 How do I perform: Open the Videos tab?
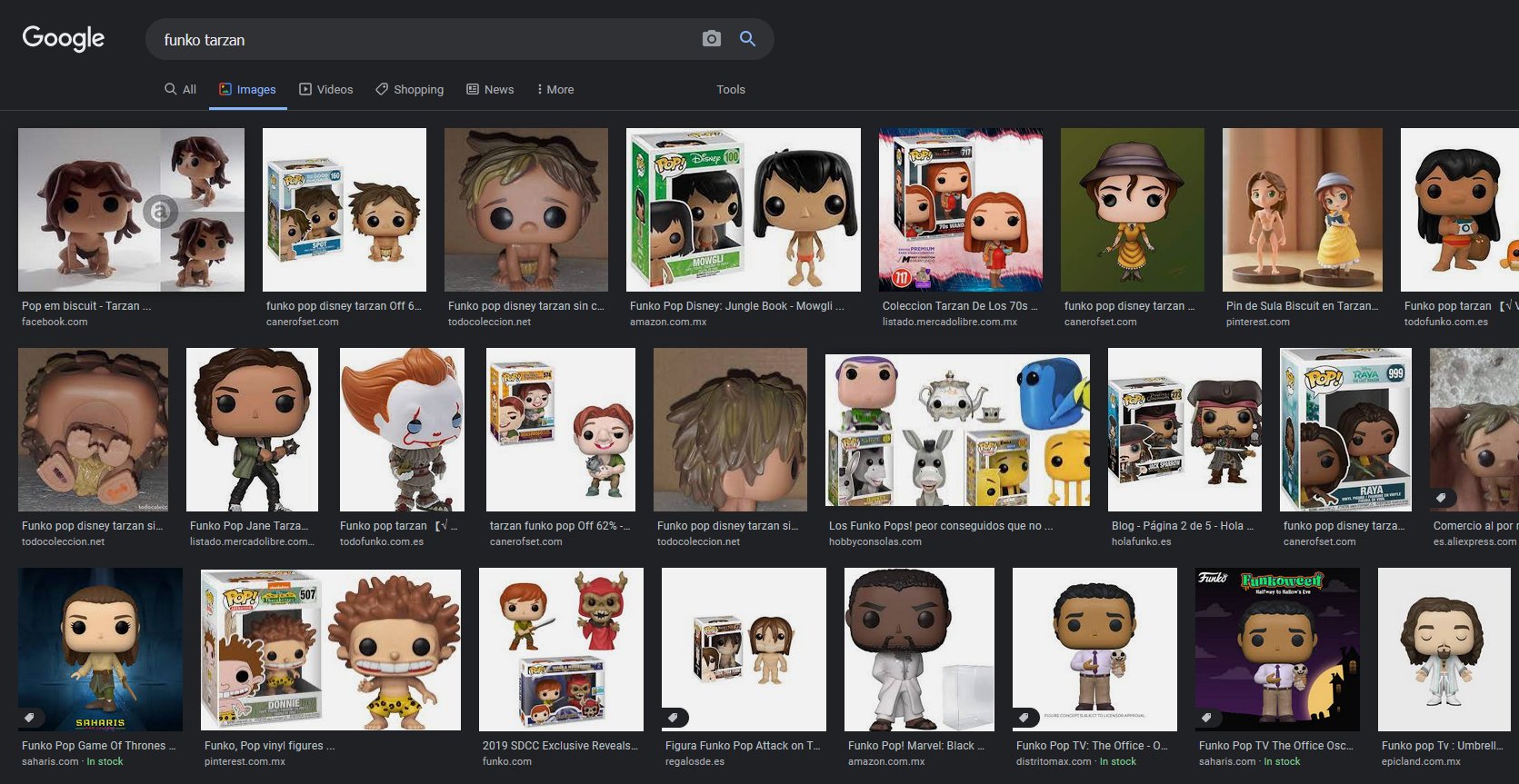coord(326,89)
